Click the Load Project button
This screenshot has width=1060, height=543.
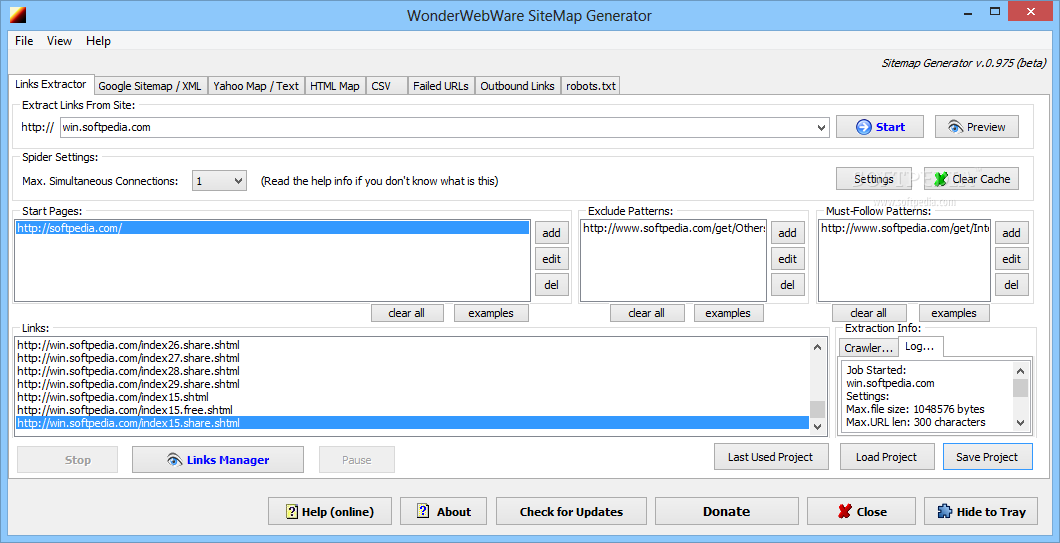point(887,457)
